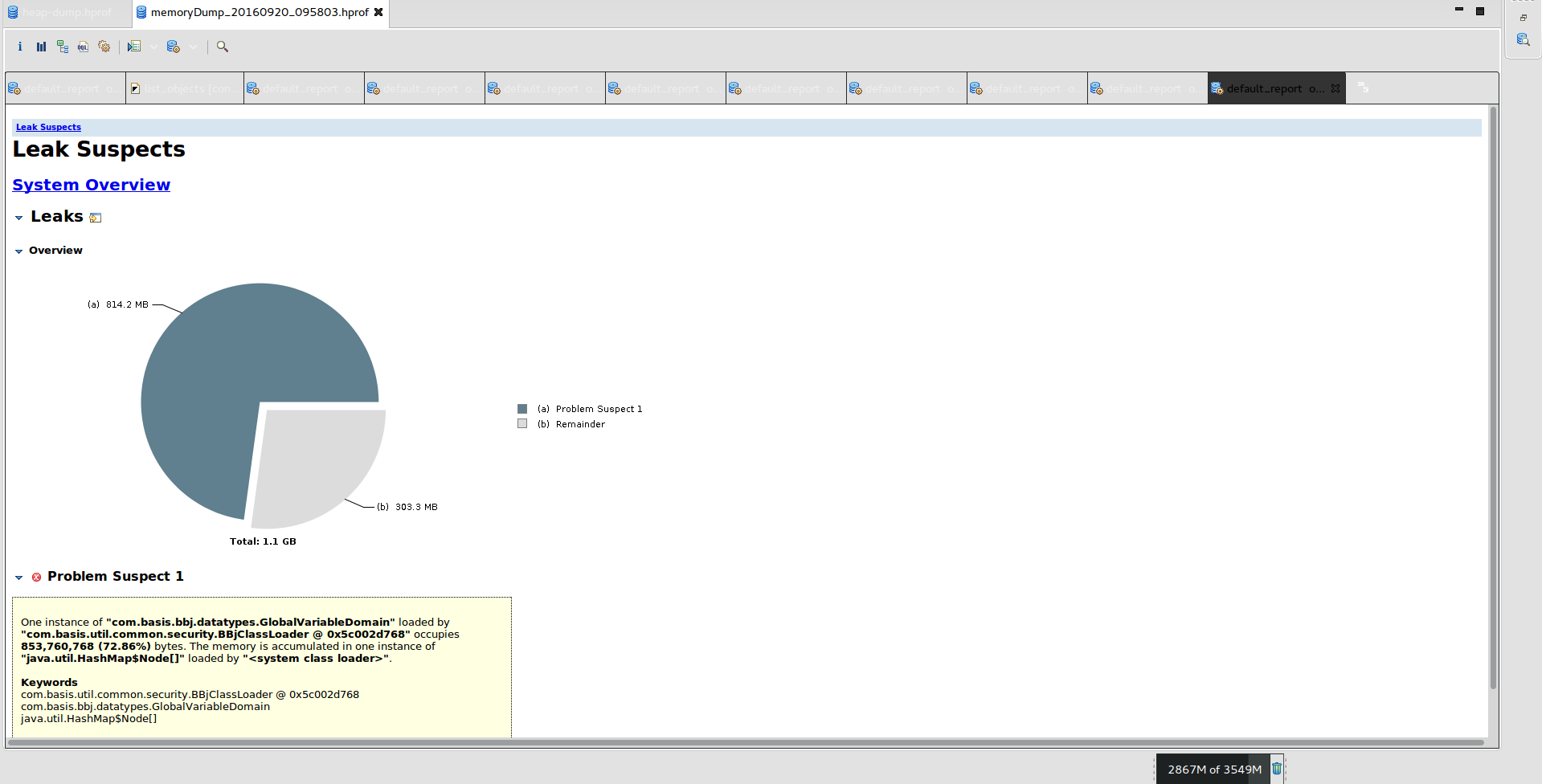Screen dimensions: 1542x784
Task: Collapse the Leaks section
Action: coord(19,218)
